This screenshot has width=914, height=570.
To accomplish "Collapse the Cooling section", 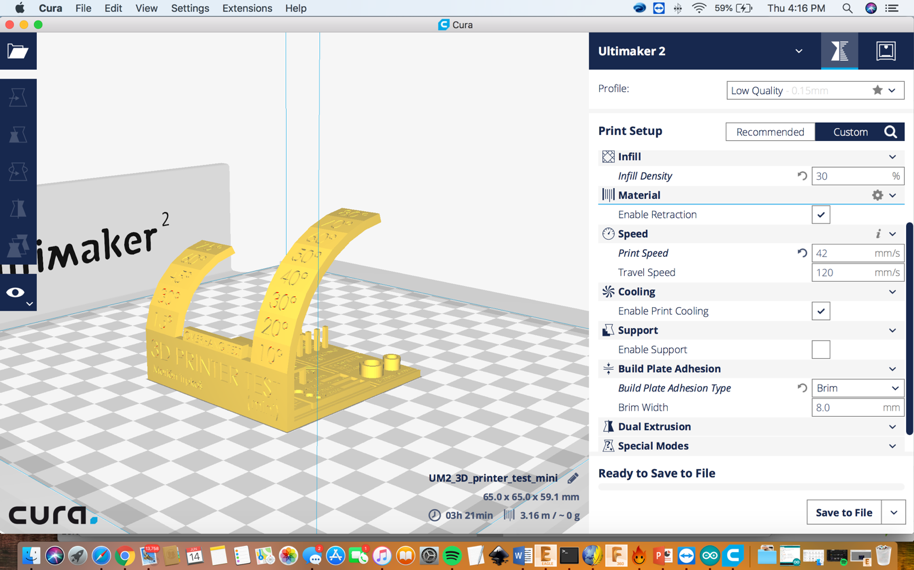I will [892, 291].
